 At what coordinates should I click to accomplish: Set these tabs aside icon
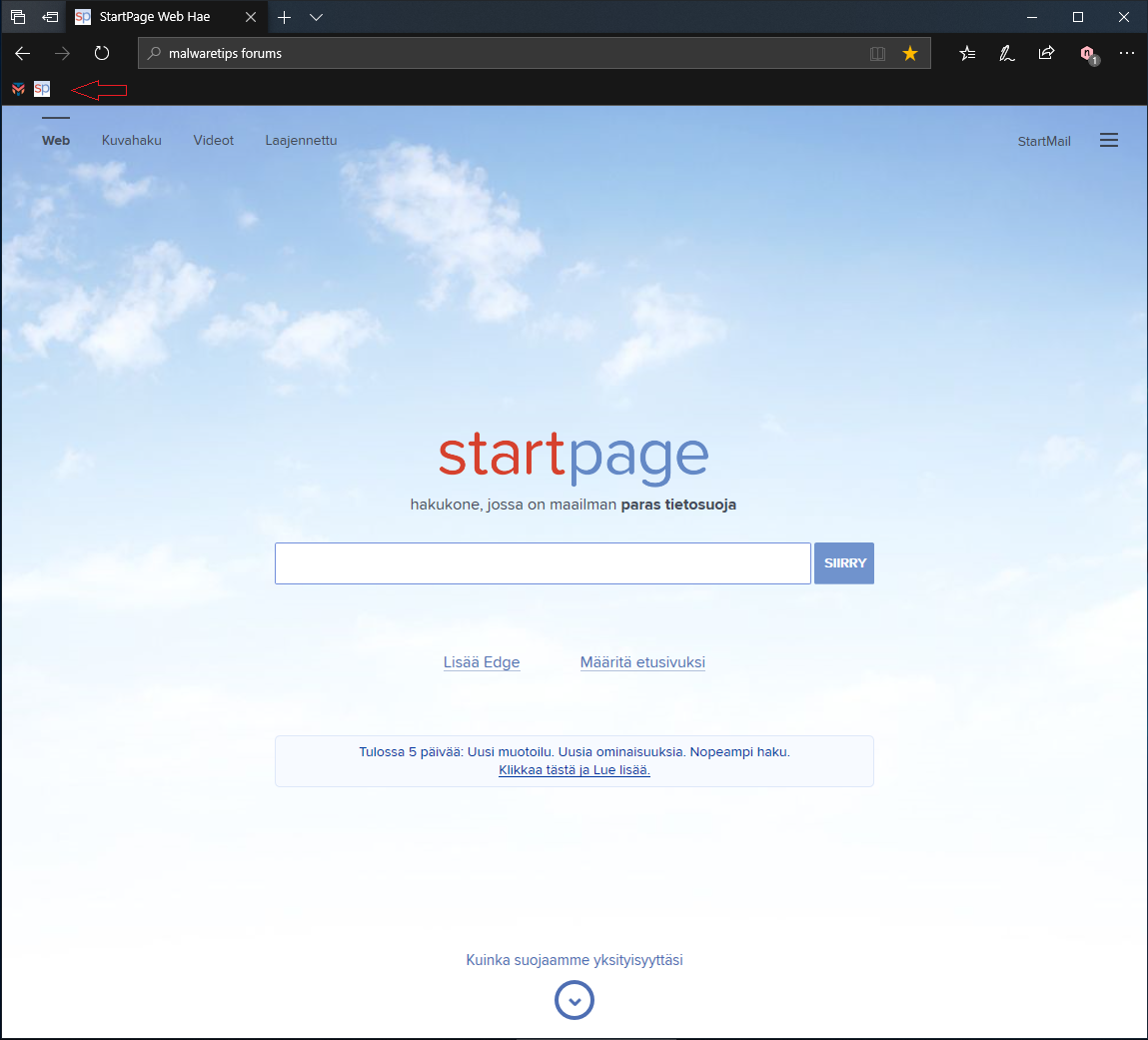(x=50, y=16)
